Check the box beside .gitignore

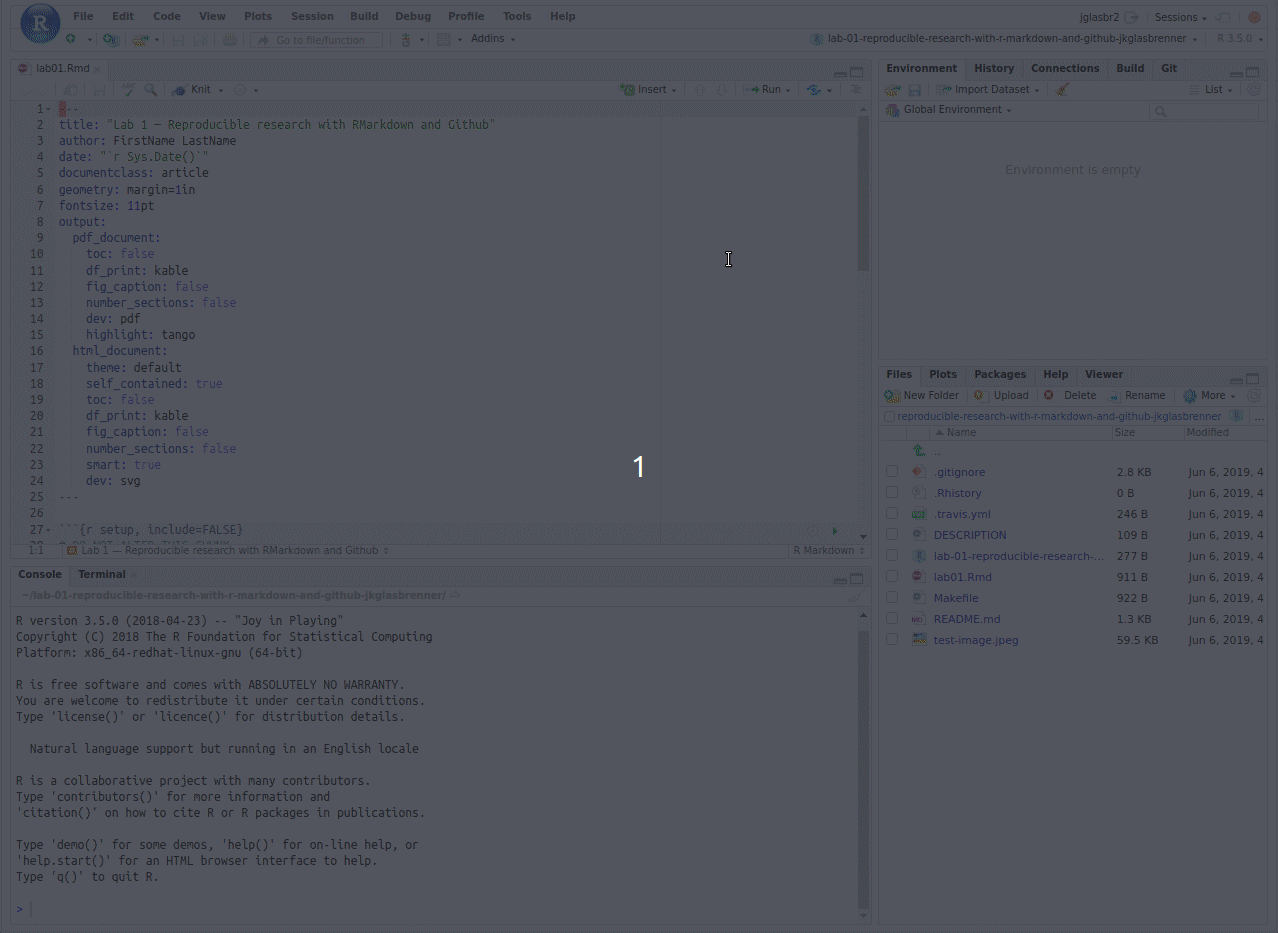click(892, 472)
